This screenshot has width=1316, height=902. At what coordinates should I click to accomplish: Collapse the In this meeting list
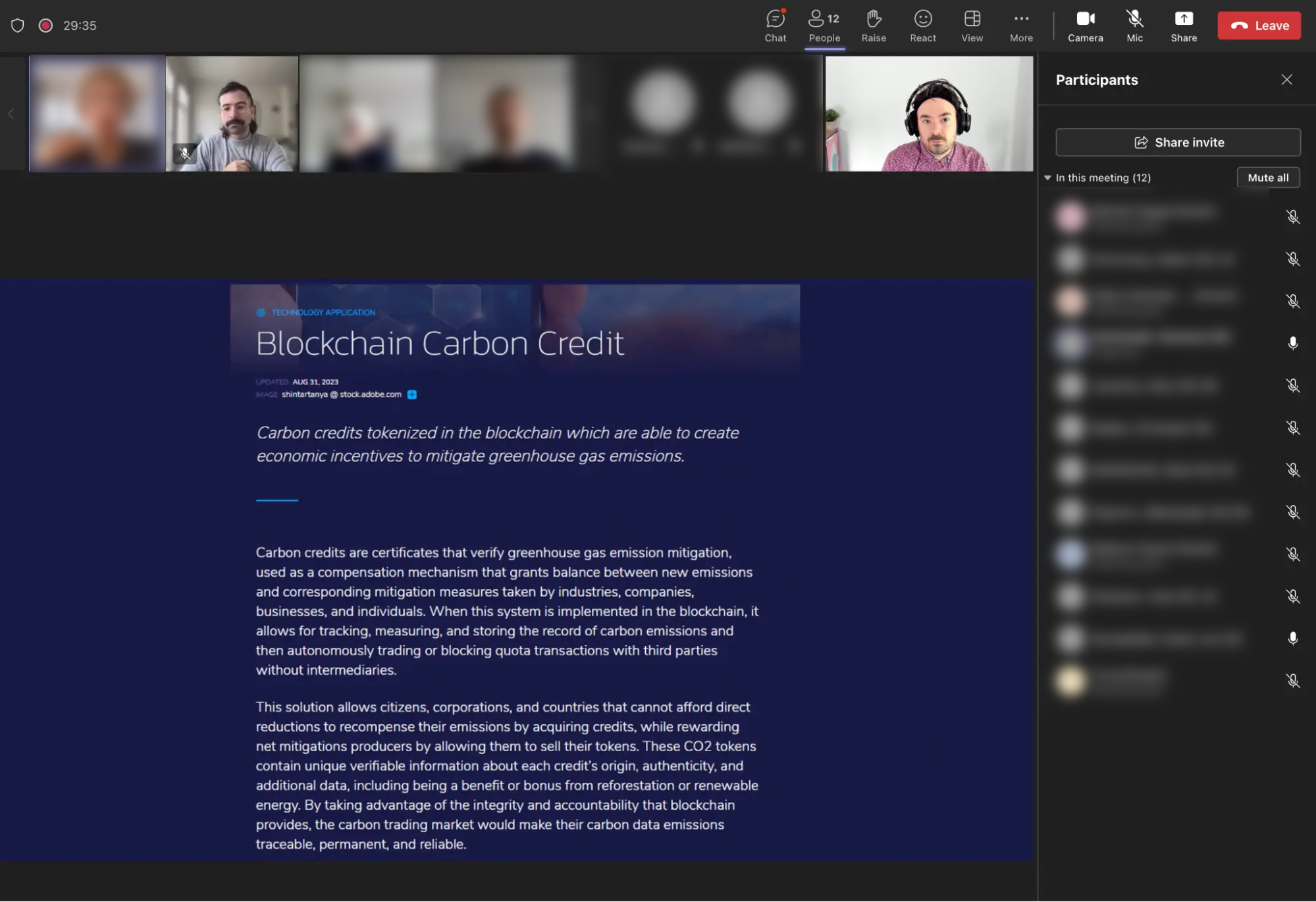[1047, 178]
